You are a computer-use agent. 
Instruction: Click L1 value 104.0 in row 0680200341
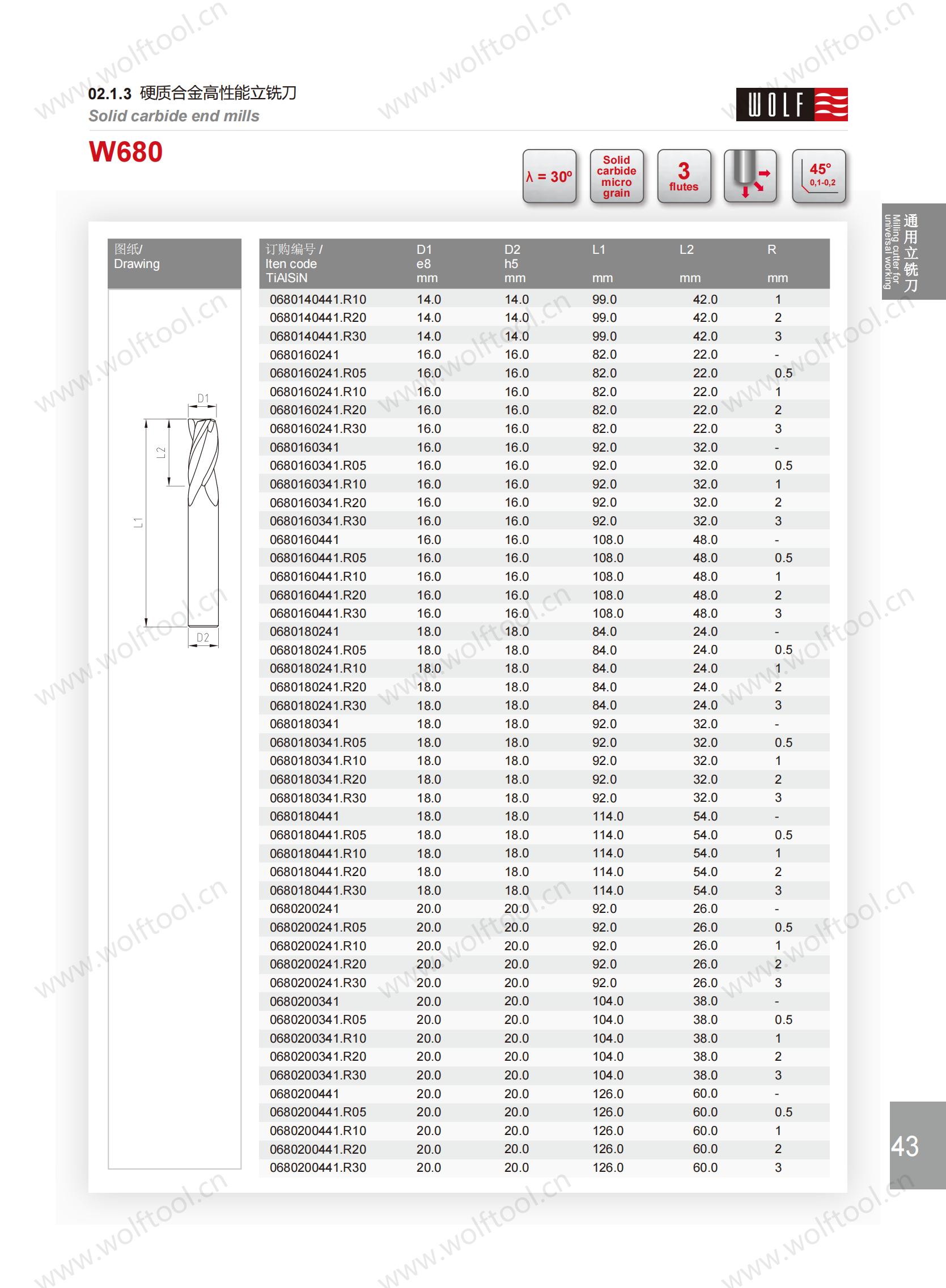pos(608,1001)
